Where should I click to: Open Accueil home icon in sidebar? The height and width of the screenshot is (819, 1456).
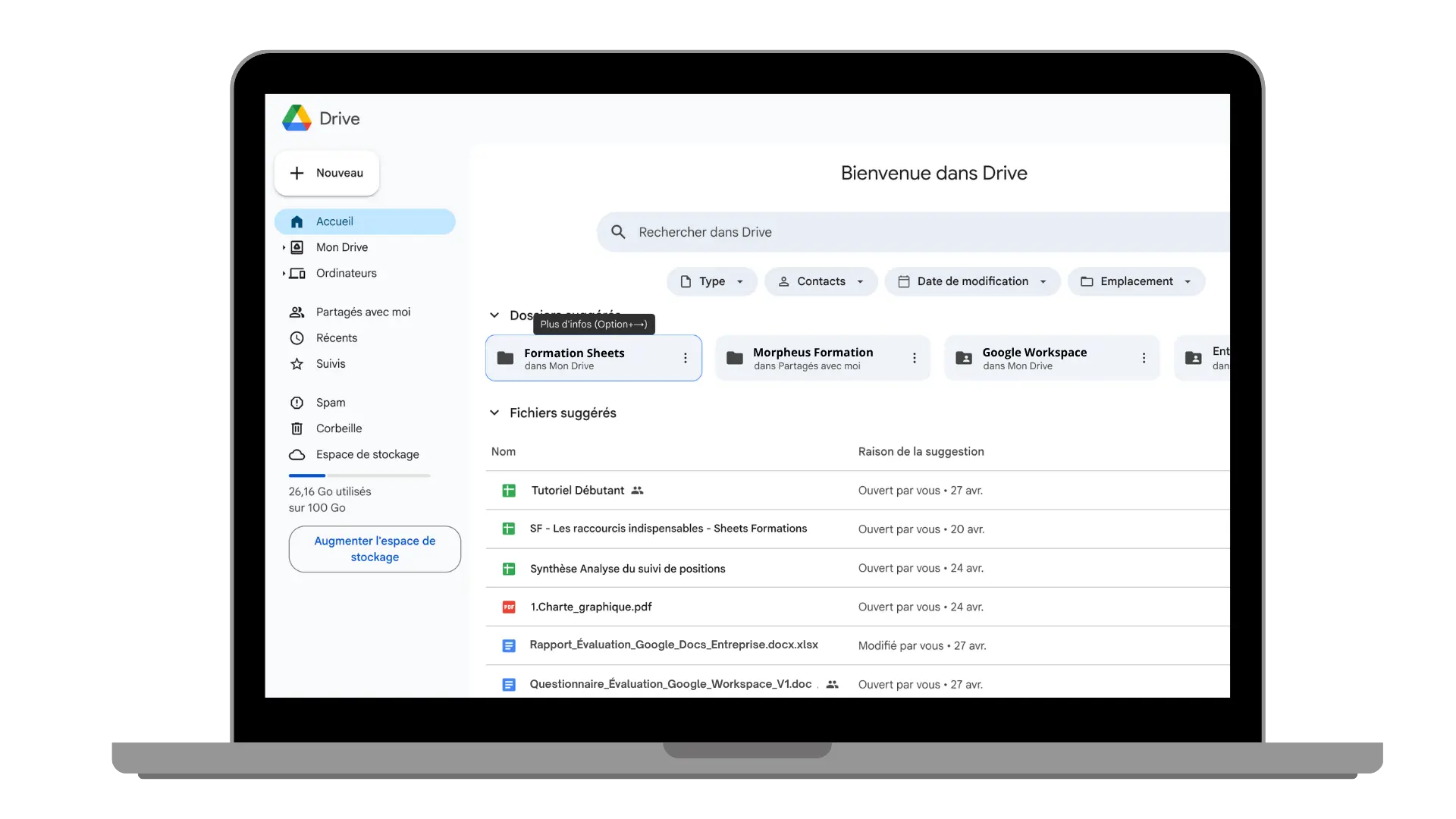tap(297, 221)
